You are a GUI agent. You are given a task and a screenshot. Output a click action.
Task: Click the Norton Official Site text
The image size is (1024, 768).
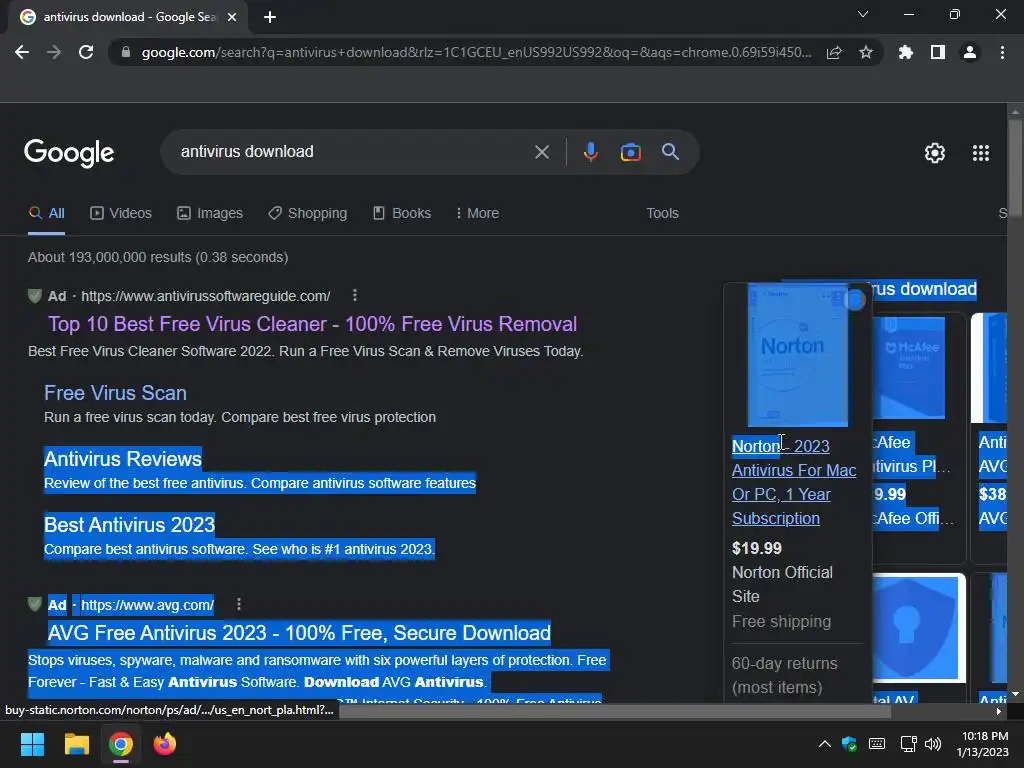click(782, 584)
